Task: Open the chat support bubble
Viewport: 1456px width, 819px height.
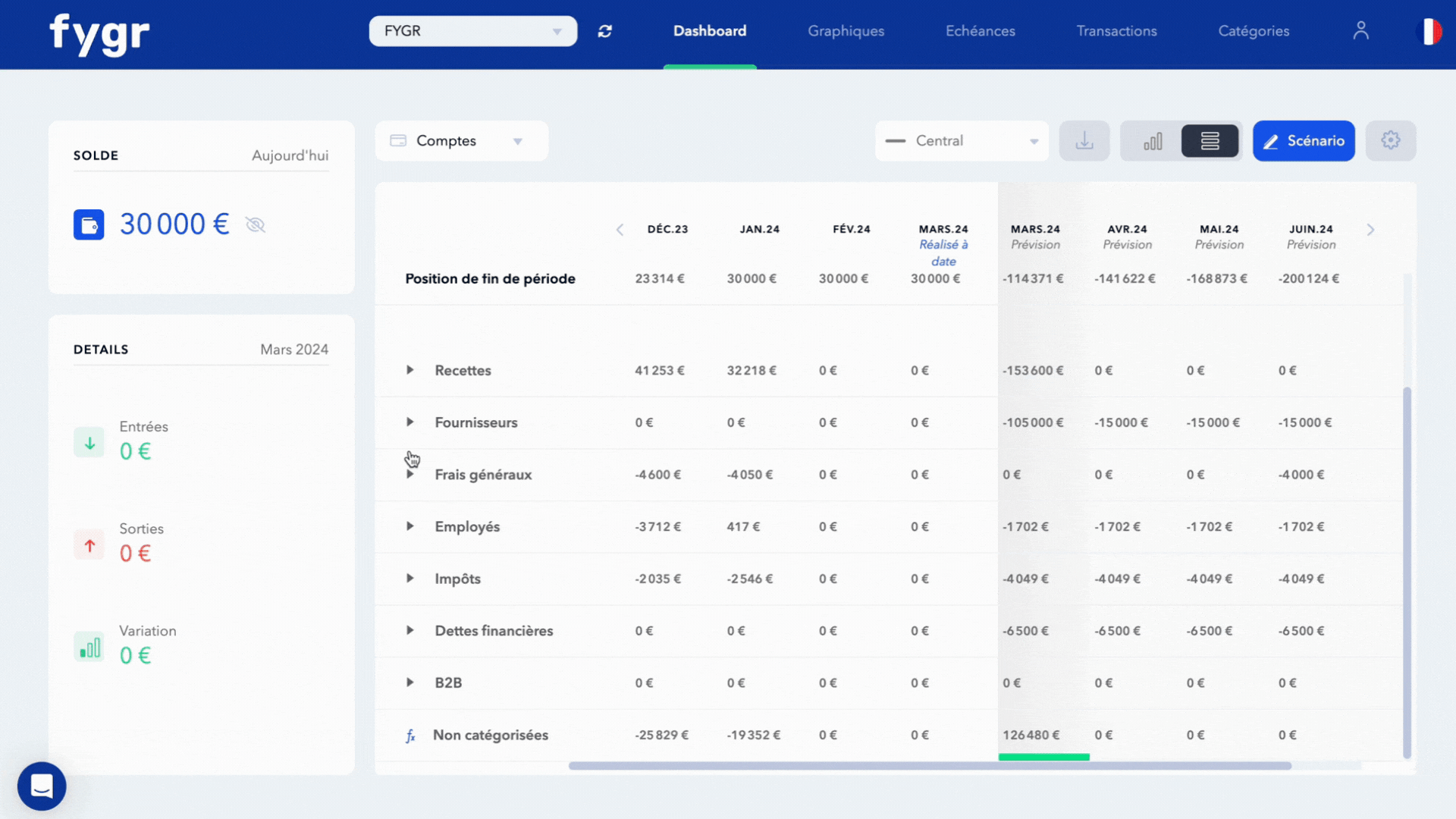Action: pos(42,786)
